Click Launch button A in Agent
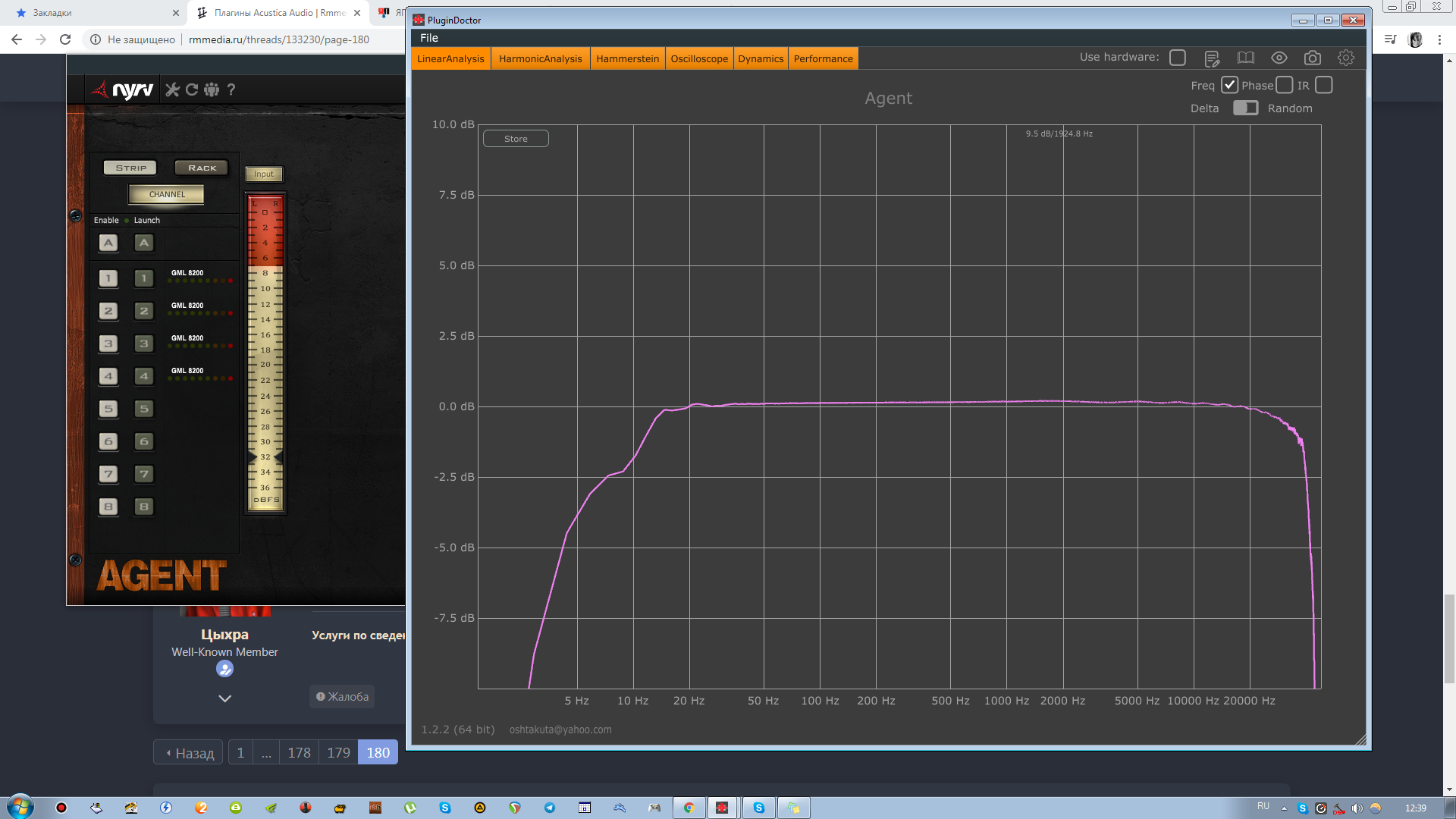1456x819 pixels. 144,243
